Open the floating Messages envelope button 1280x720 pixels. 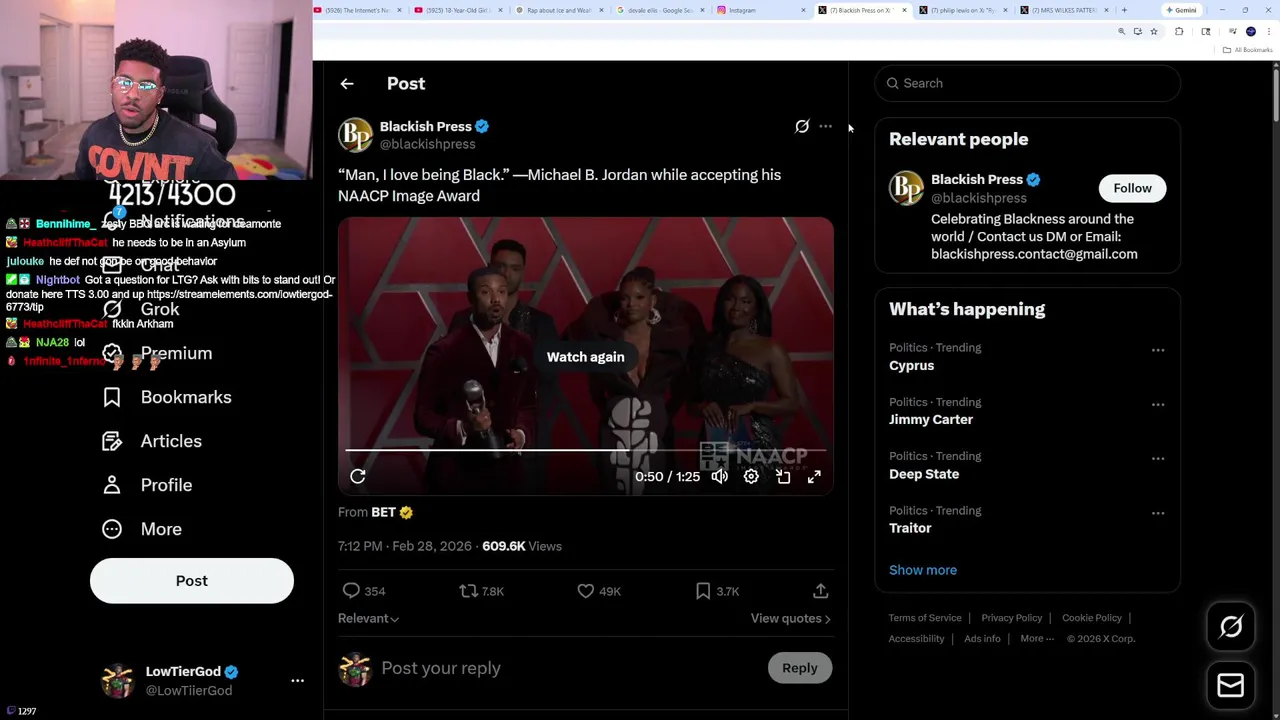(x=1231, y=685)
